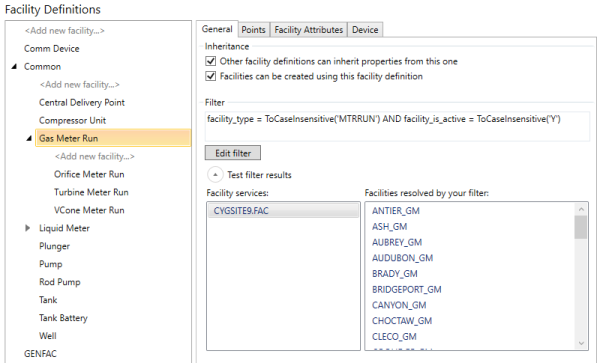Viewport: 600px width, 363px height.
Task: Select Orifice Meter Run
Action: 89,174
